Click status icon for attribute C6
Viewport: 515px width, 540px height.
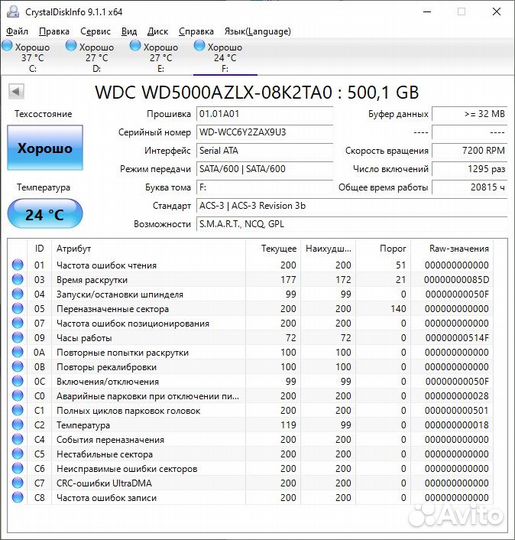pyautogui.click(x=18, y=468)
